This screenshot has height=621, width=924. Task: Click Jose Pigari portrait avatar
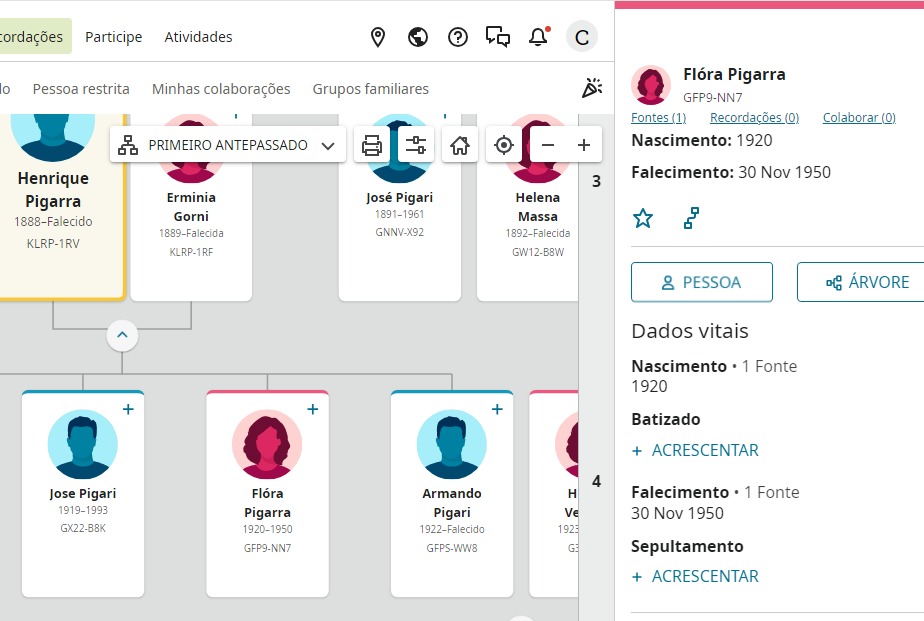82,444
